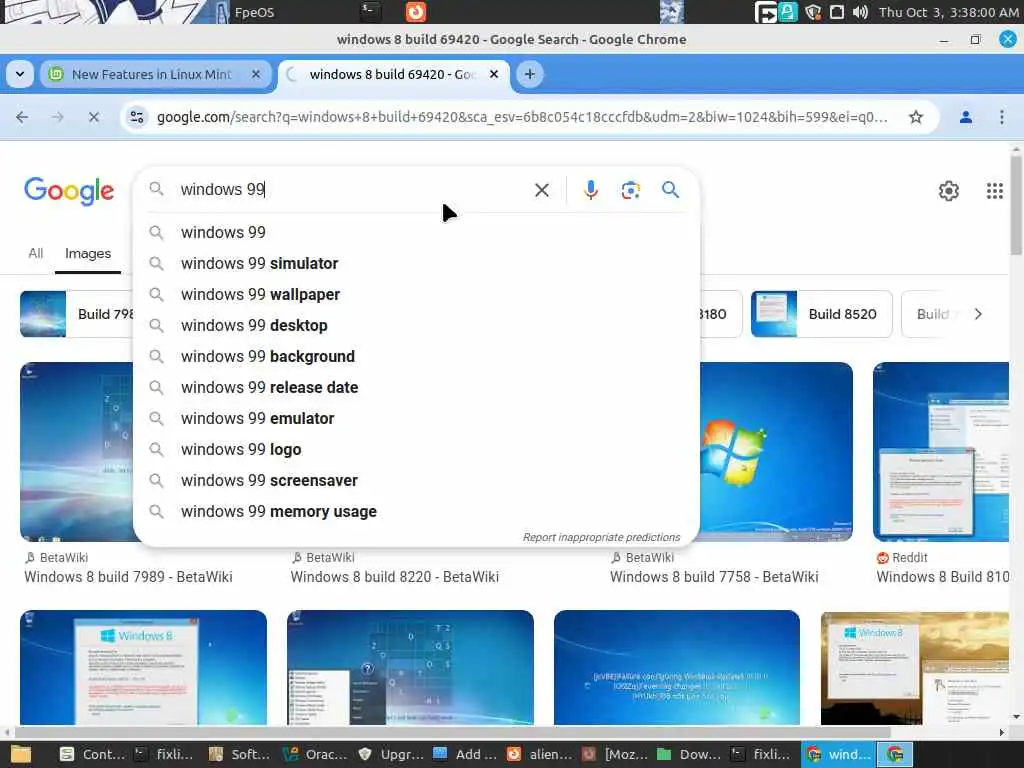Switch to the Oracle VirtualBox taskbar item
Viewport: 1024px width, 768px height.
click(315, 754)
